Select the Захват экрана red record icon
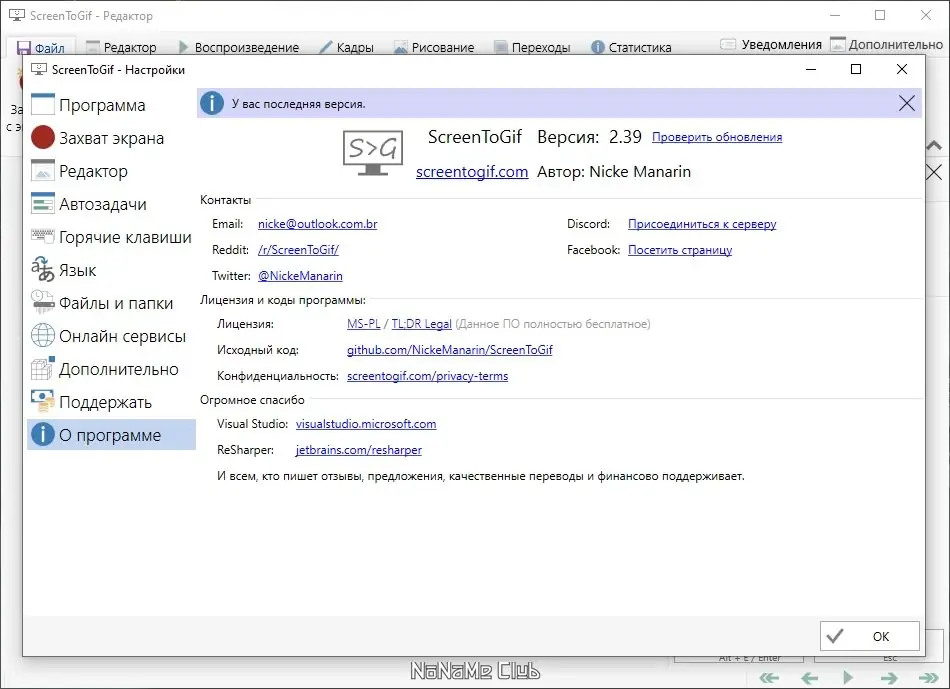 42,138
